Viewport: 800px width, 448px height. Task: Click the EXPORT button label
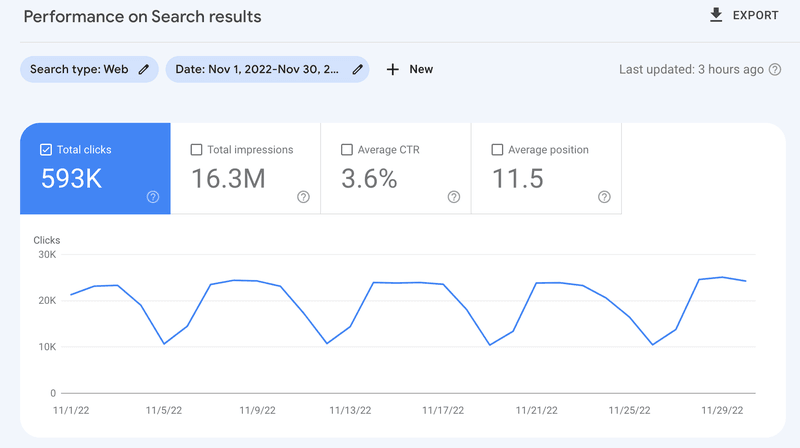tap(755, 16)
